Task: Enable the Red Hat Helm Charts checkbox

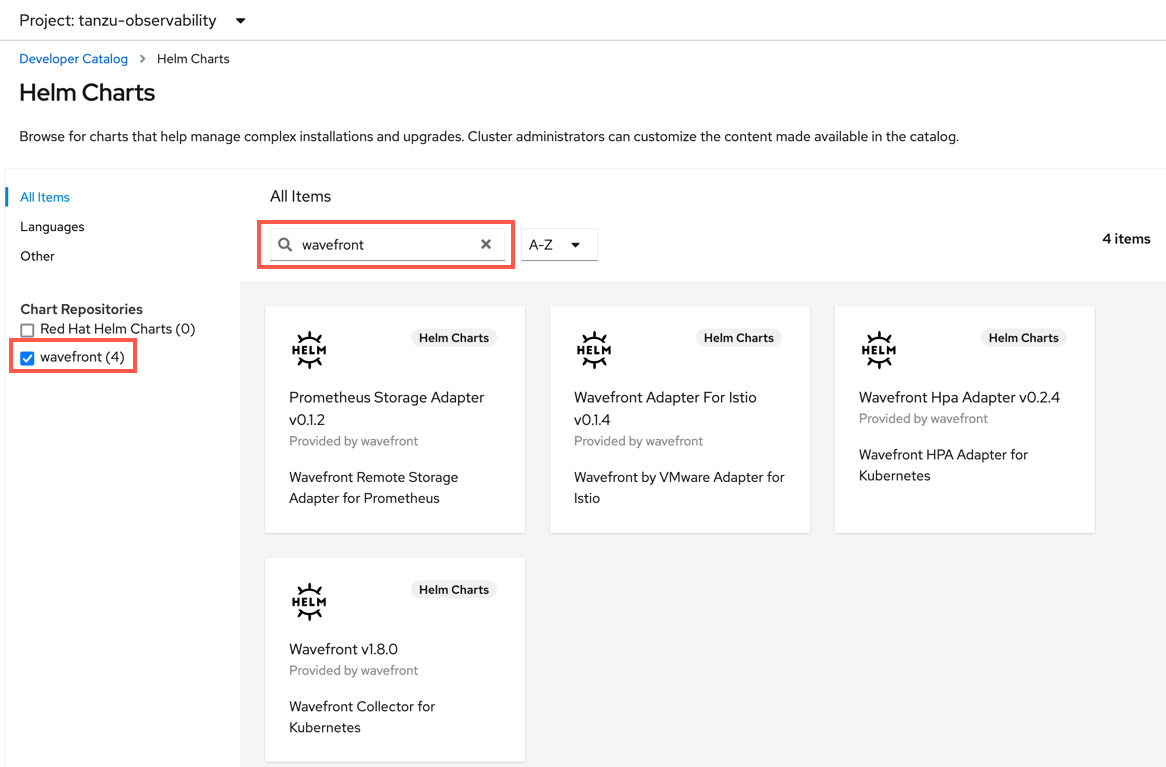Action: [x=28, y=330]
